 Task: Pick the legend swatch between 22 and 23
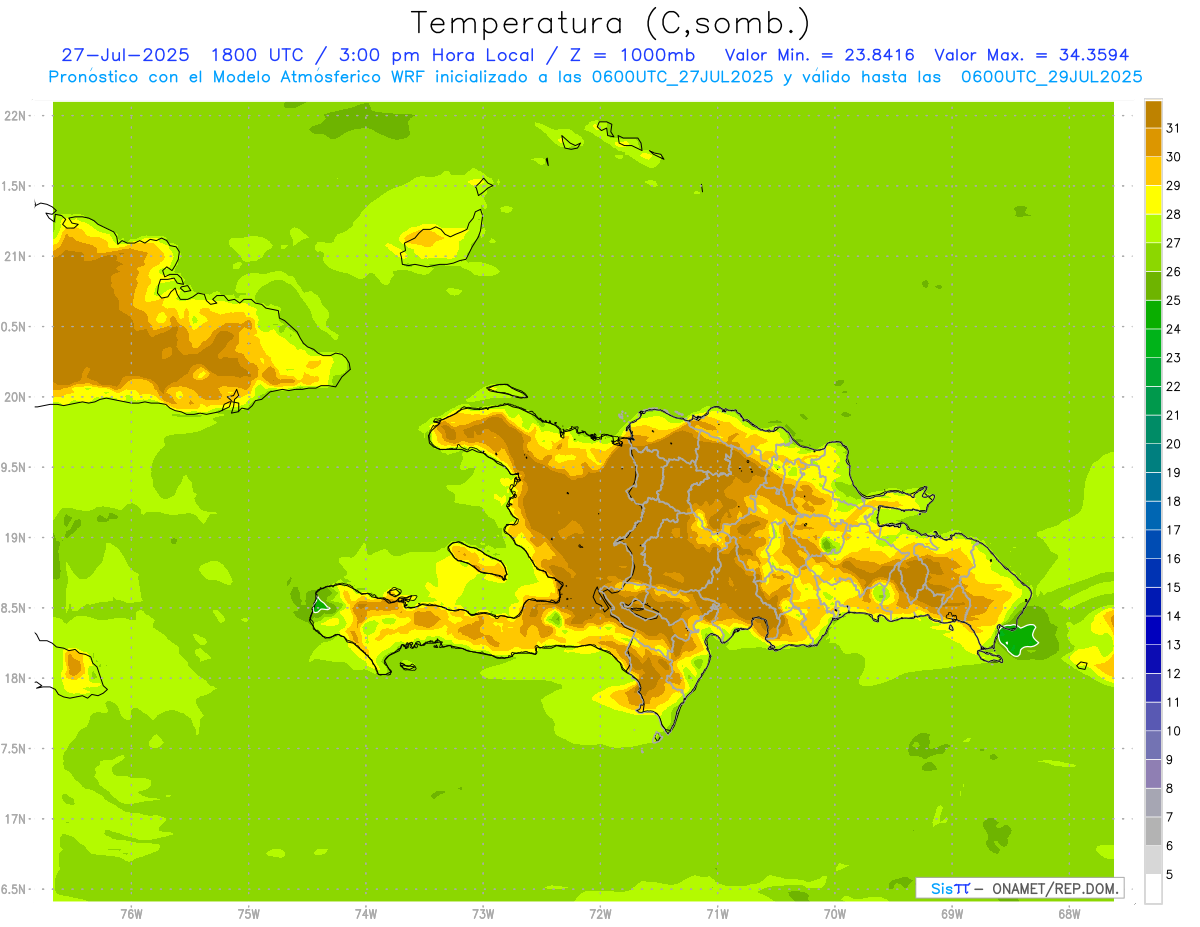click(1153, 372)
